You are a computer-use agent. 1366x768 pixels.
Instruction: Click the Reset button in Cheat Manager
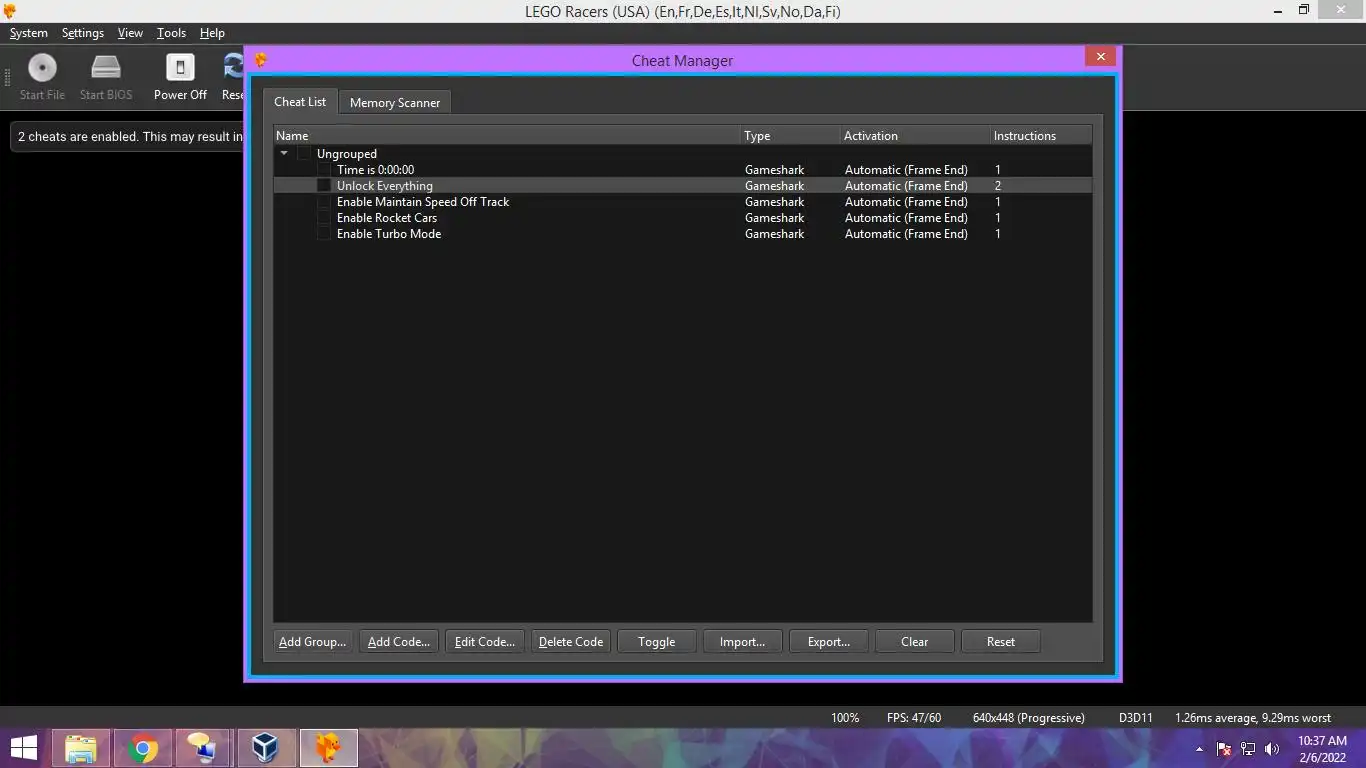1000,642
